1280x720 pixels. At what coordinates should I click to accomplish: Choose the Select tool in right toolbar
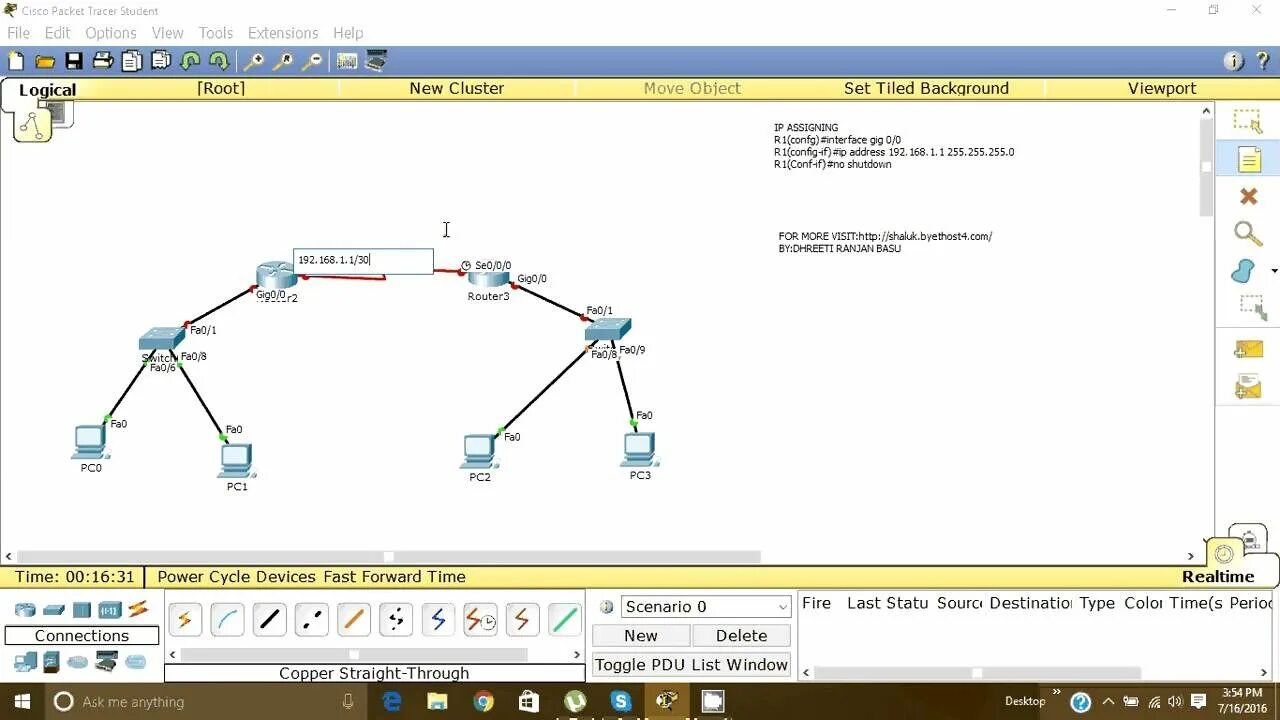coord(1247,121)
